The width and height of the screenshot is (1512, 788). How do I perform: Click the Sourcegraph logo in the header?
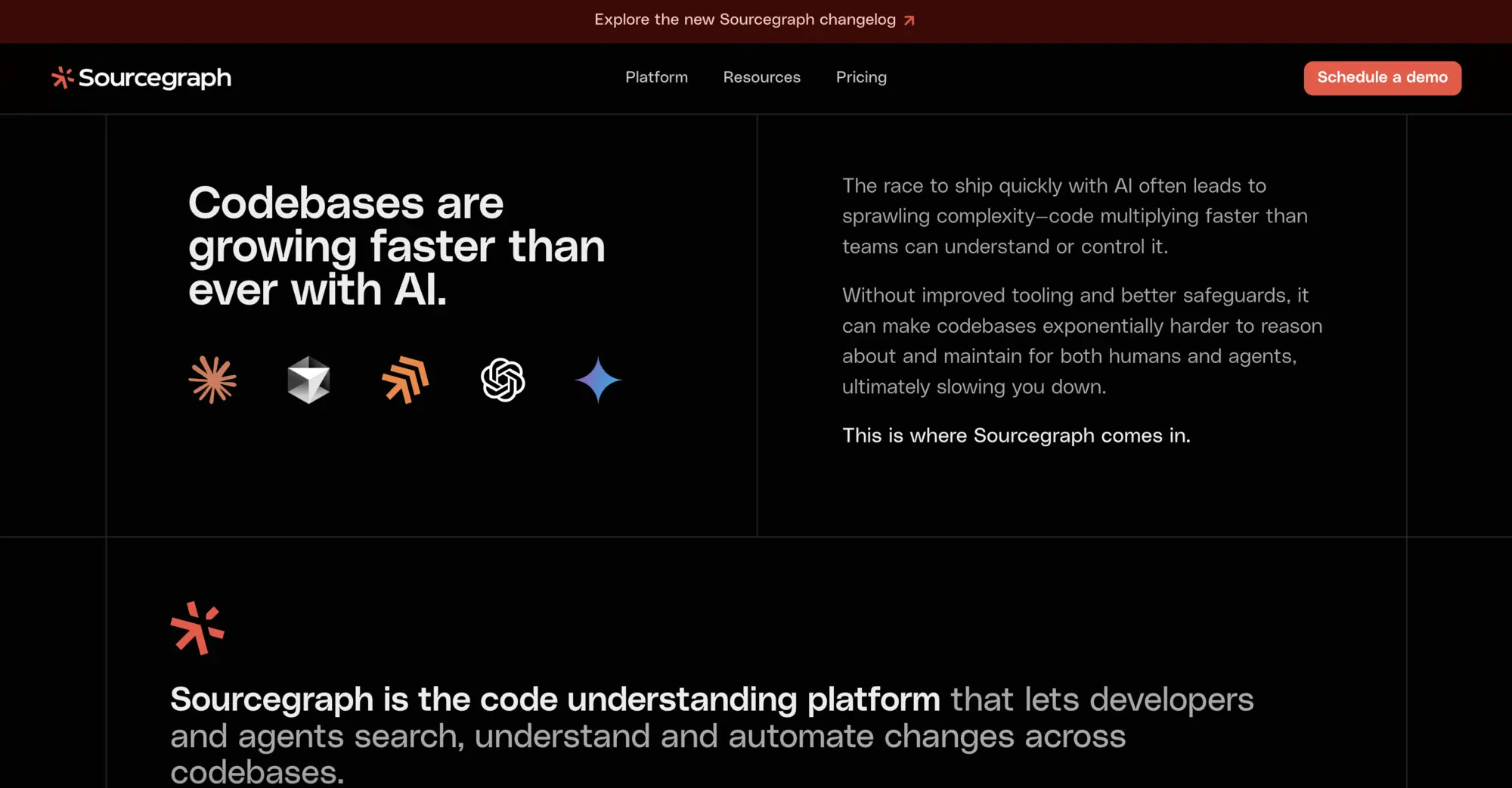[x=141, y=78]
